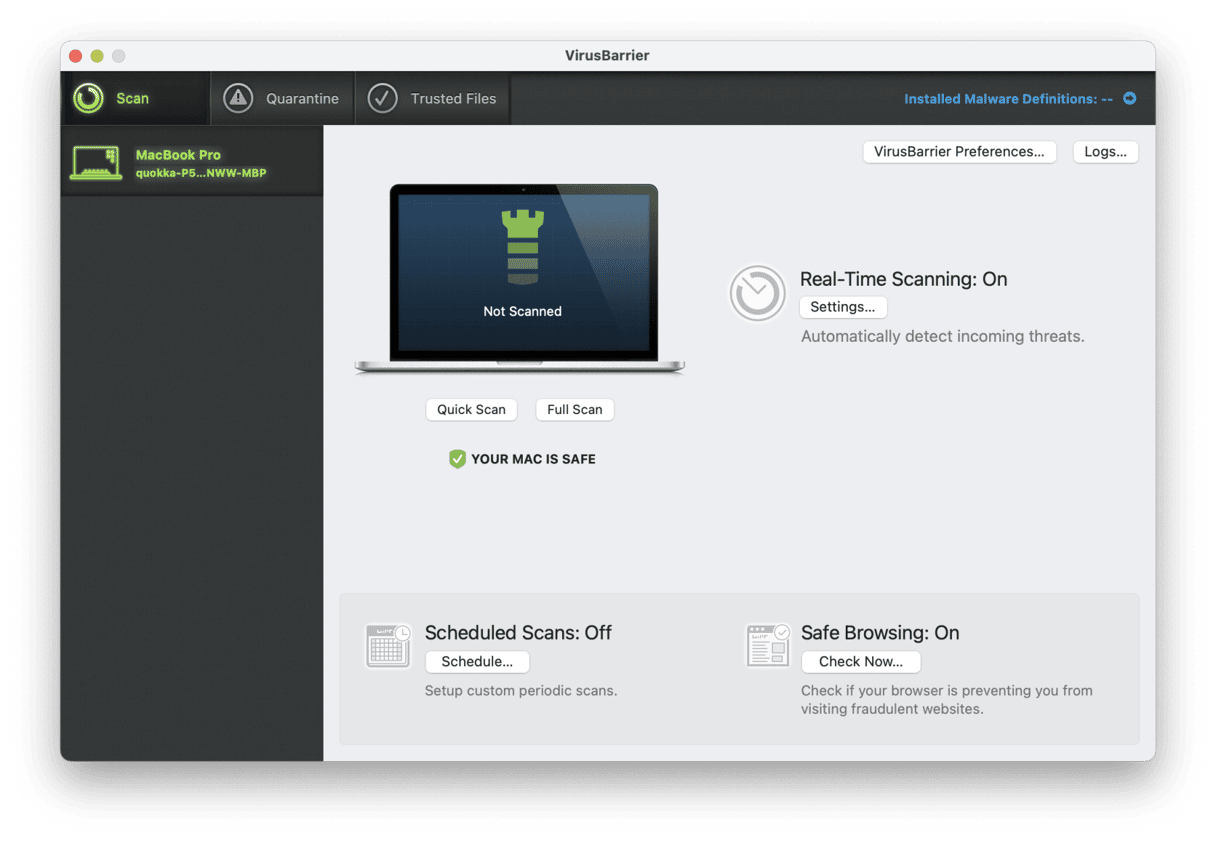Enable Scheduled Scans using Schedule
This screenshot has height=841, width=1216.
477,661
